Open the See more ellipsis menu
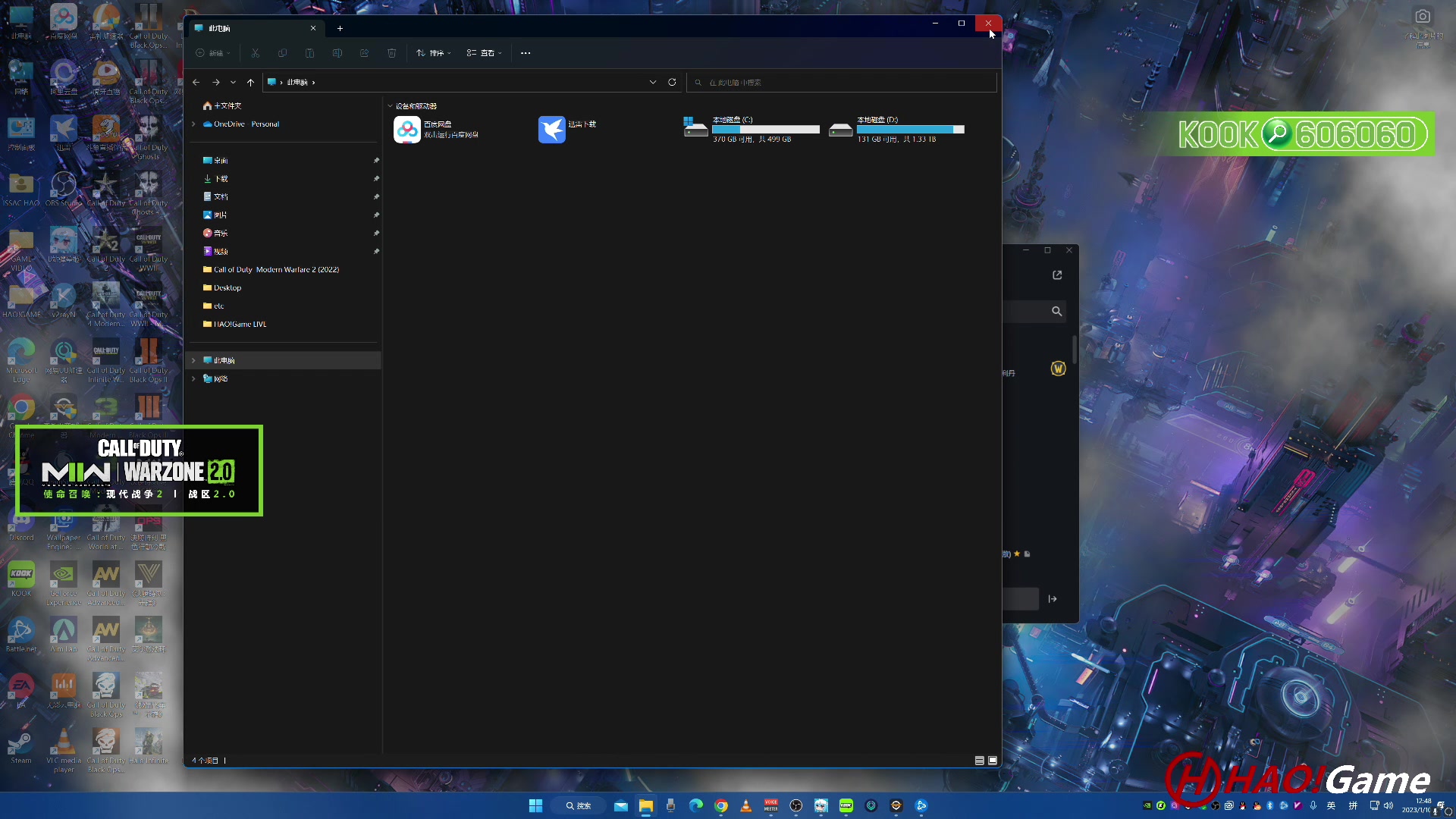The width and height of the screenshot is (1456, 819). 526,53
